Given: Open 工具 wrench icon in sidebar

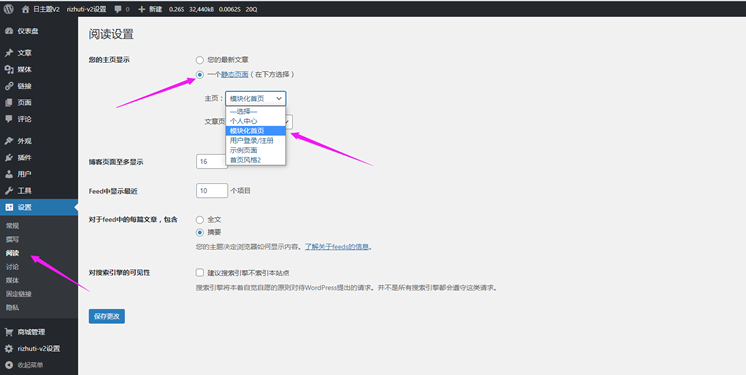Looking at the screenshot, I should coord(9,190).
